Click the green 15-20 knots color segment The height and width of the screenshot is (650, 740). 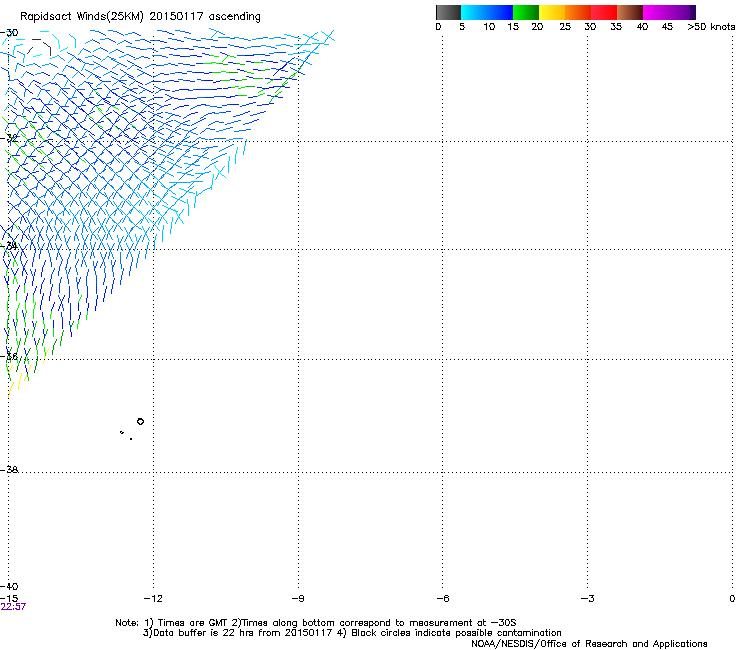pos(526,12)
